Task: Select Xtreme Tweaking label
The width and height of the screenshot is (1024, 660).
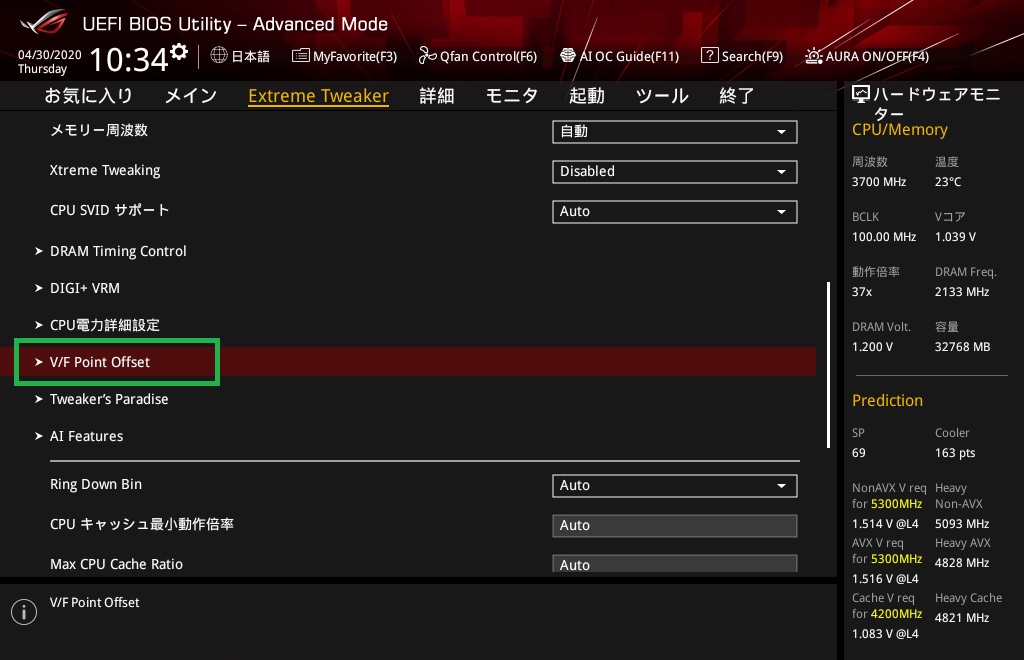Action: coord(104,170)
